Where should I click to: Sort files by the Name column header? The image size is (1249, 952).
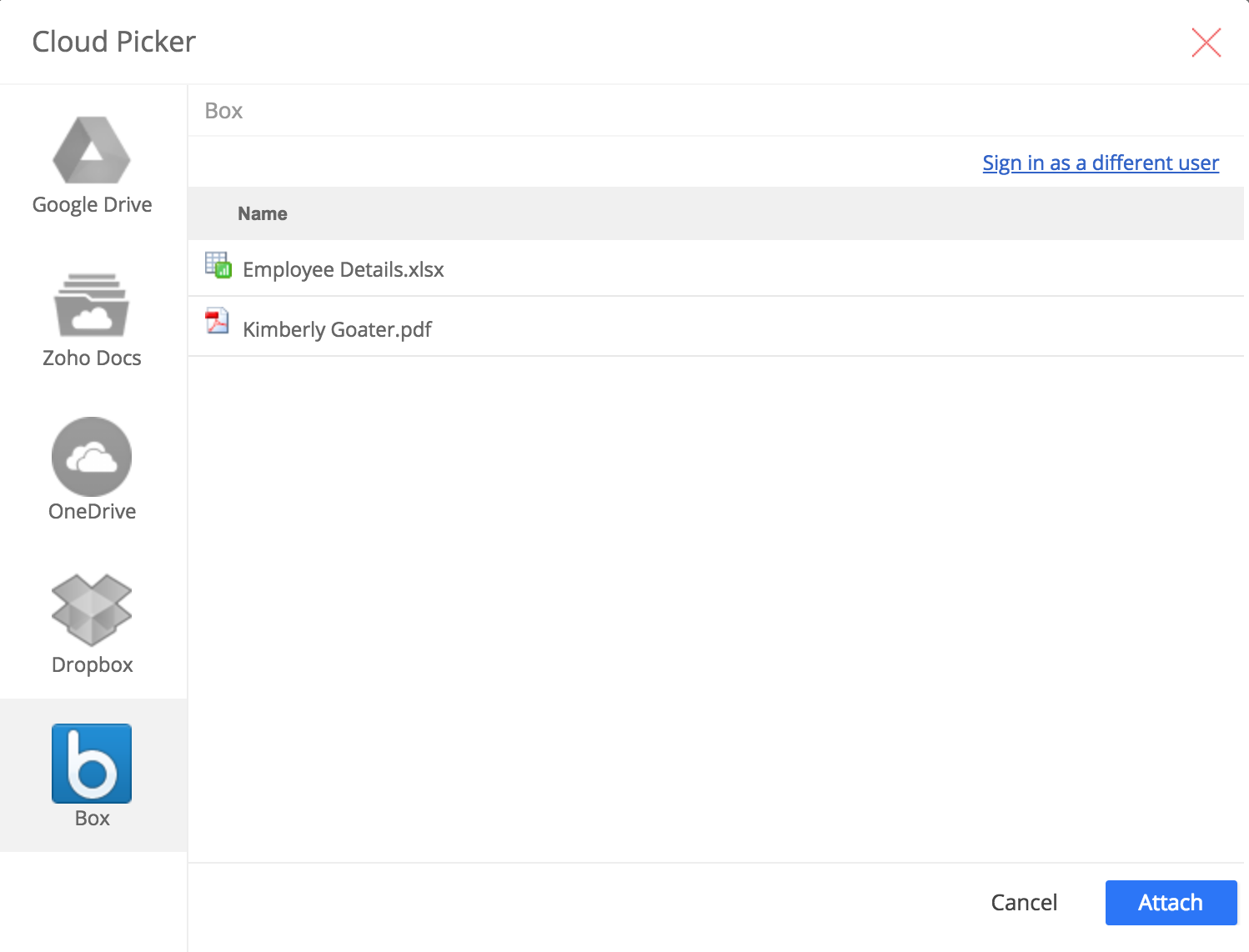[262, 214]
